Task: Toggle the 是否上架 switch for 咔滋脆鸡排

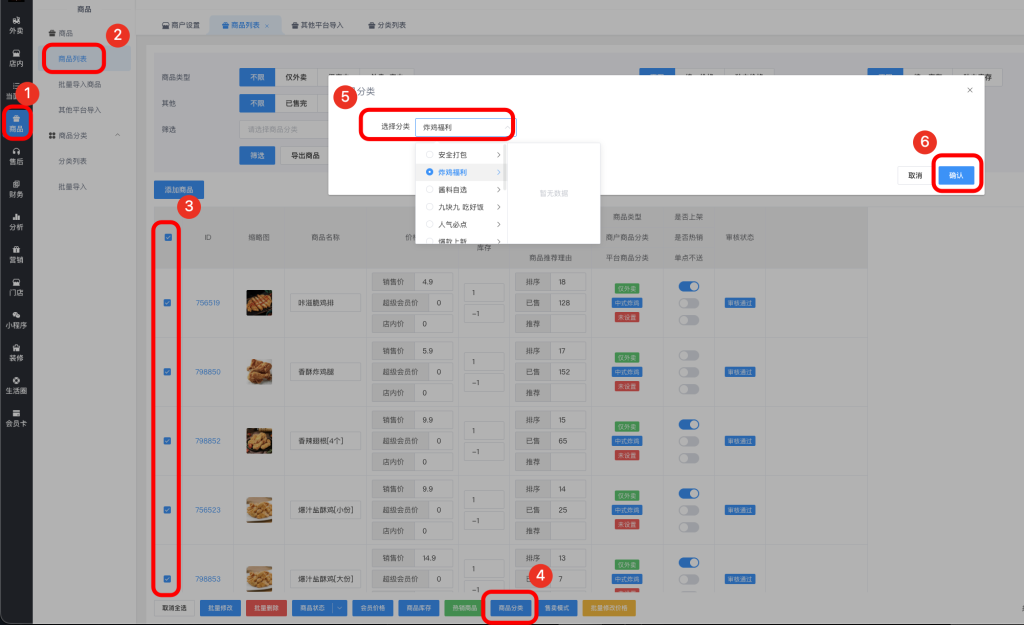Action: (x=689, y=286)
